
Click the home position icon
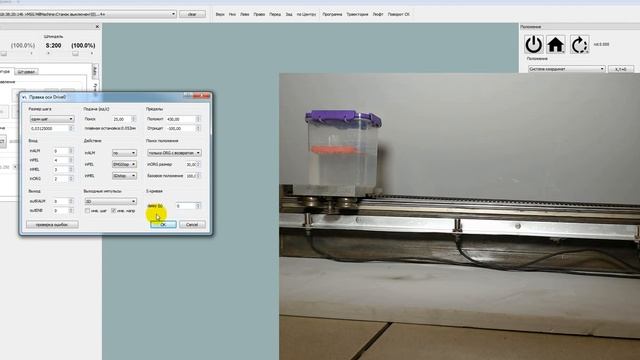point(556,44)
